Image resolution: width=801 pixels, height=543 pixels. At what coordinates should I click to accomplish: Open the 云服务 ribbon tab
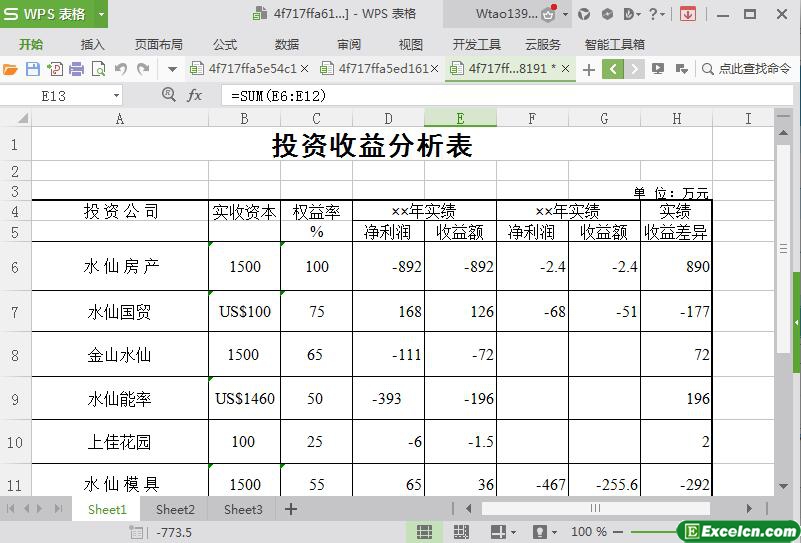[543, 44]
